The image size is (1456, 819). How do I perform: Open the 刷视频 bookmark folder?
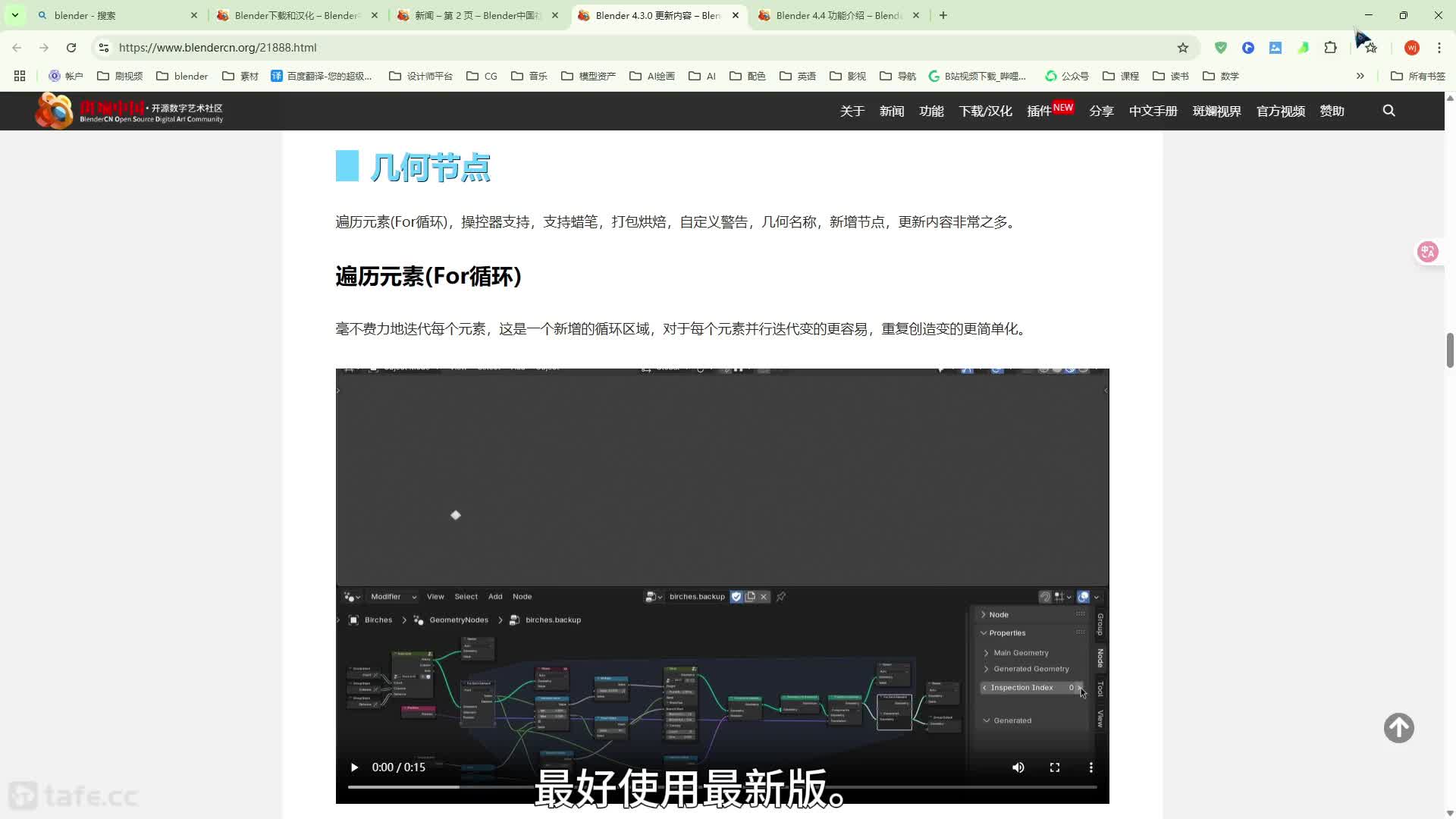(120, 76)
